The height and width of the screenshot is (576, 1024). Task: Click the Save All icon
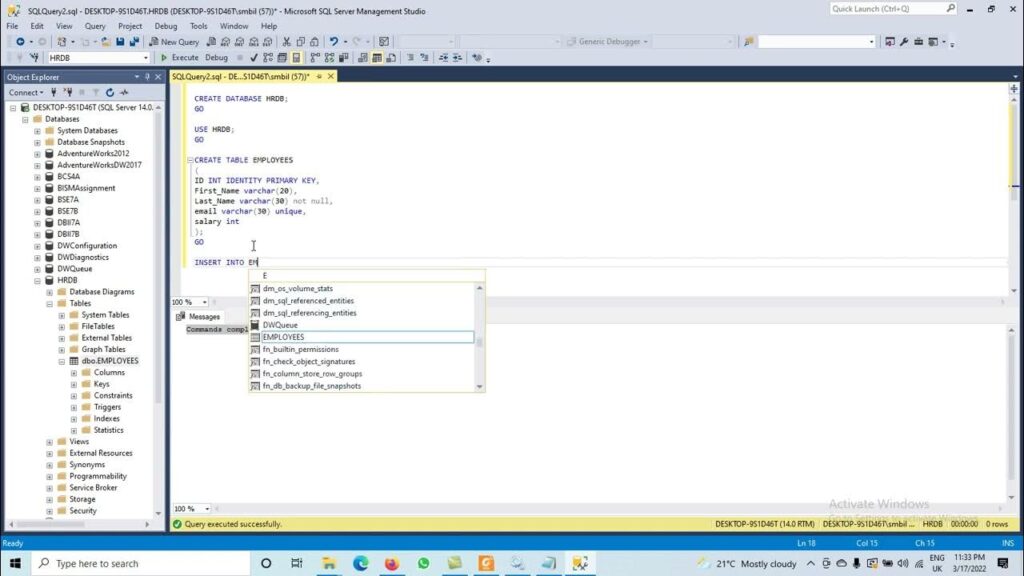click(x=135, y=42)
